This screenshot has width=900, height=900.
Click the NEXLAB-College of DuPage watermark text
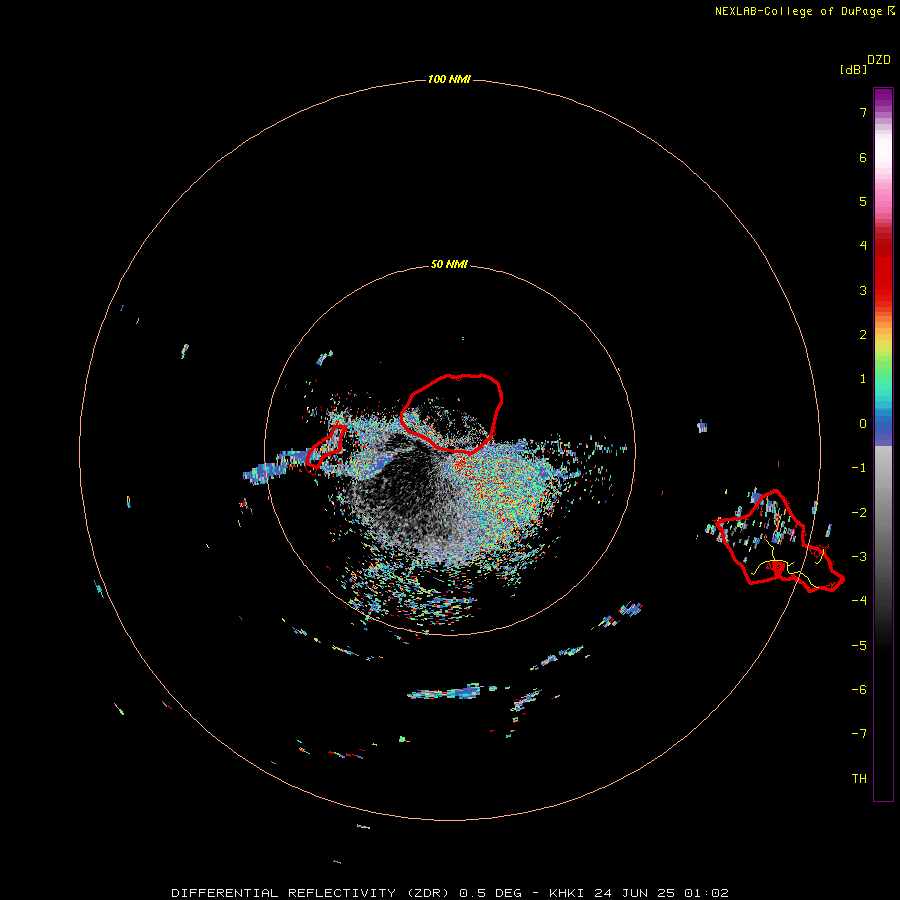tap(804, 11)
